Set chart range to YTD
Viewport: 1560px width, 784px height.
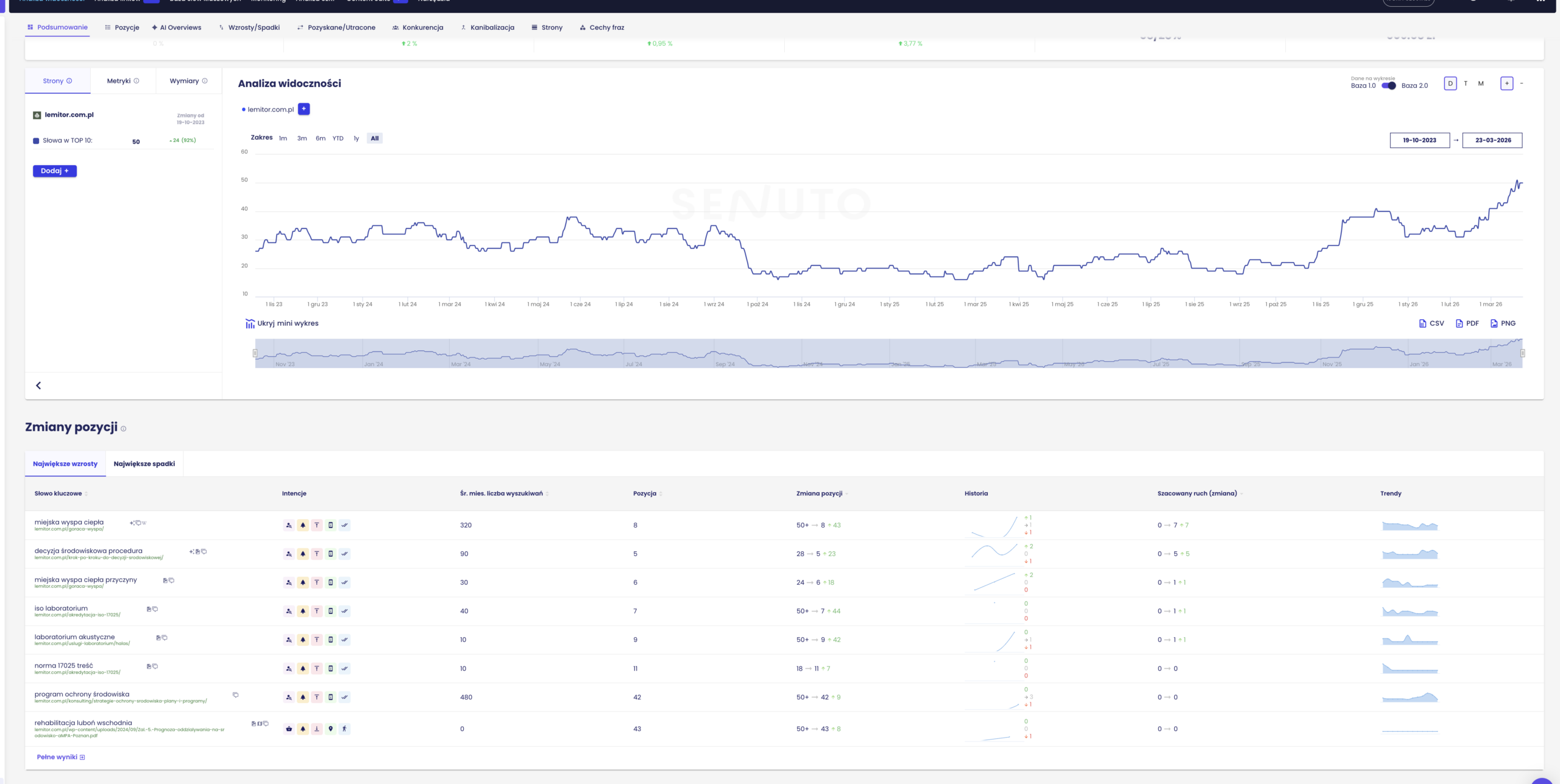tap(338, 138)
